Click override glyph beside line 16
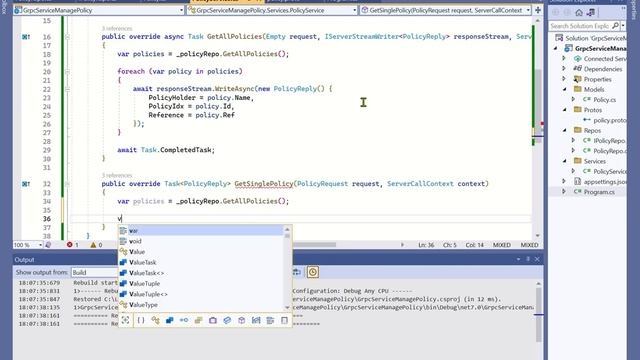 click(26, 37)
